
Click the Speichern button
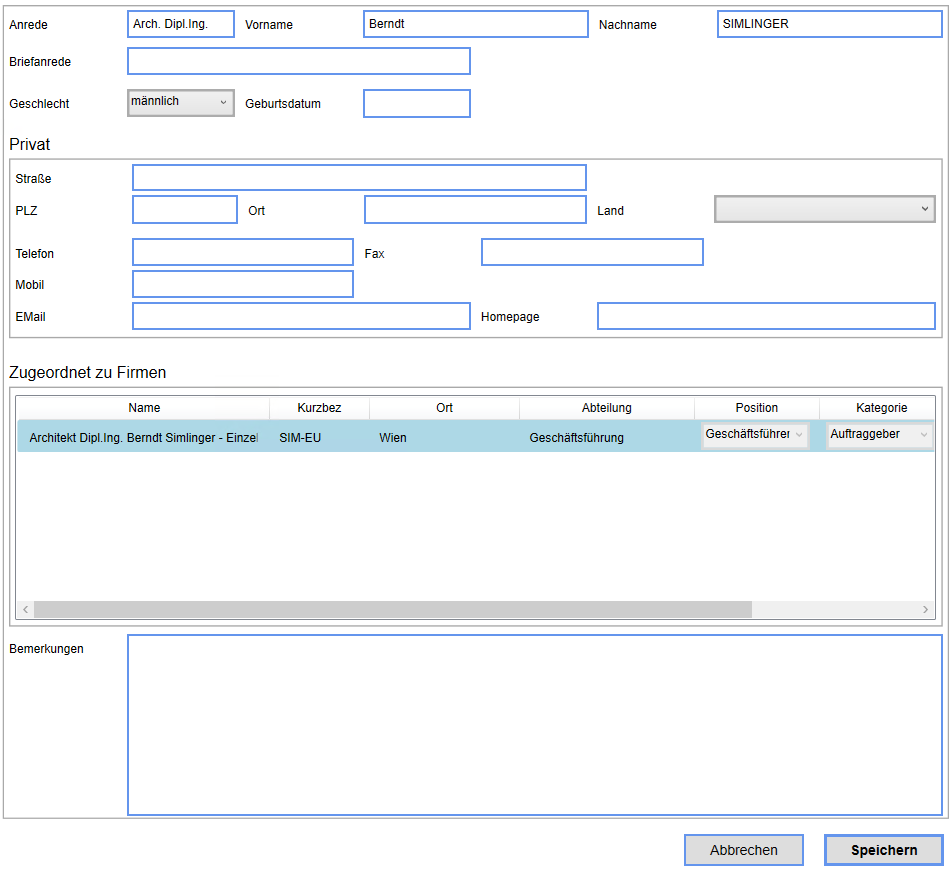883,850
